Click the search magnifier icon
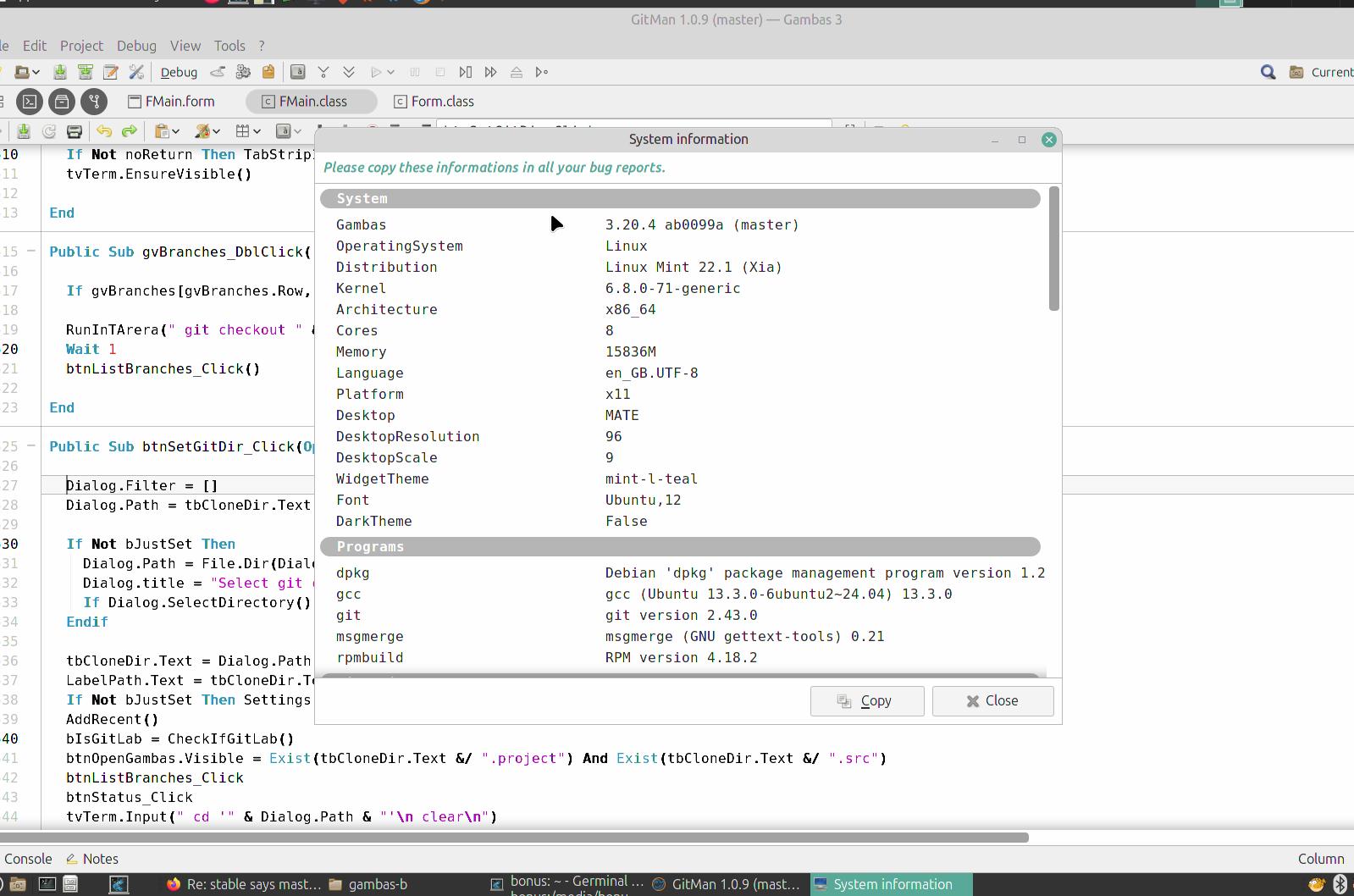Screen dimensions: 1354x896 tap(1268, 72)
